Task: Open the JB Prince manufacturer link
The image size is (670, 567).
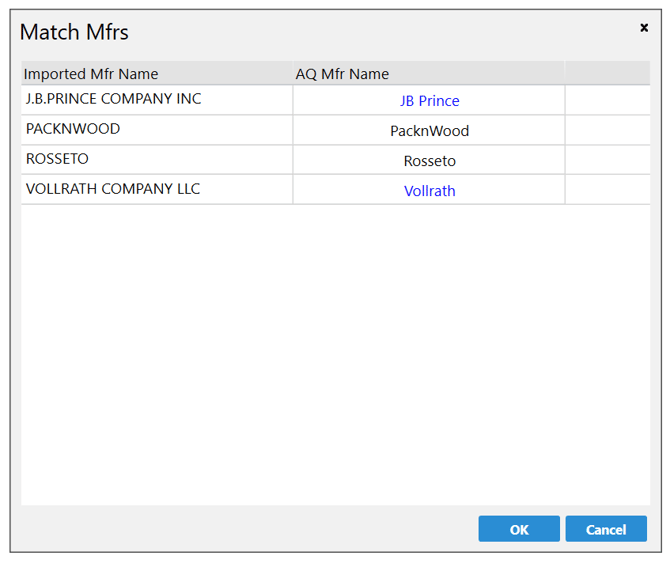Action: point(429,101)
